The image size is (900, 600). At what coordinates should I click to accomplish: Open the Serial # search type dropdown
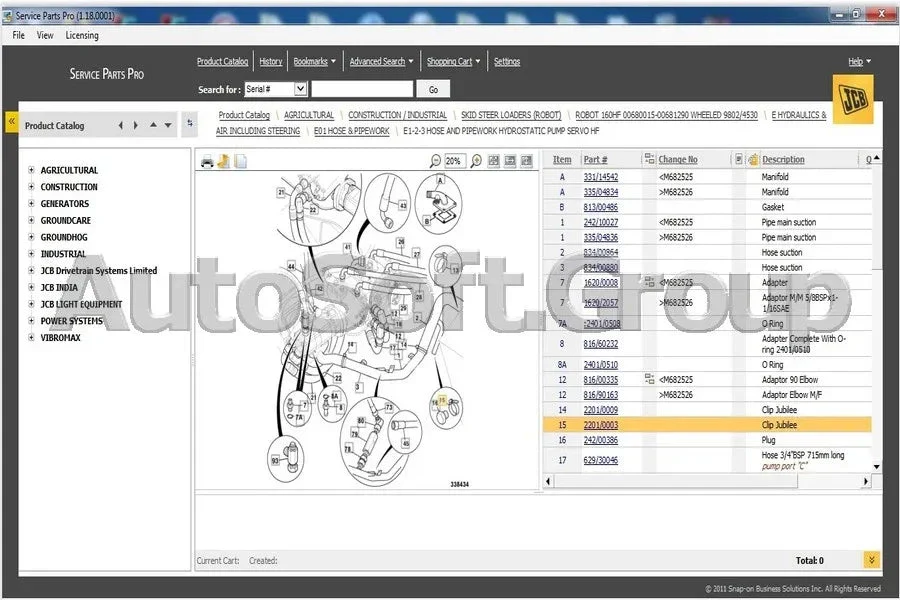tap(300, 89)
